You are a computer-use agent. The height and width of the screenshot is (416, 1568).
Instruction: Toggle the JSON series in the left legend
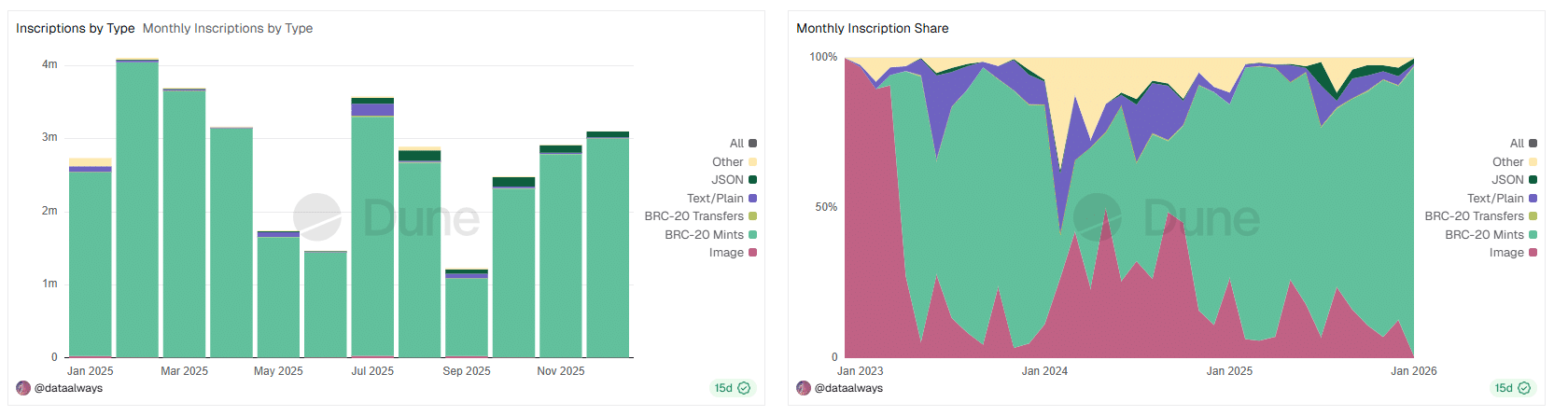pyautogui.click(x=728, y=180)
